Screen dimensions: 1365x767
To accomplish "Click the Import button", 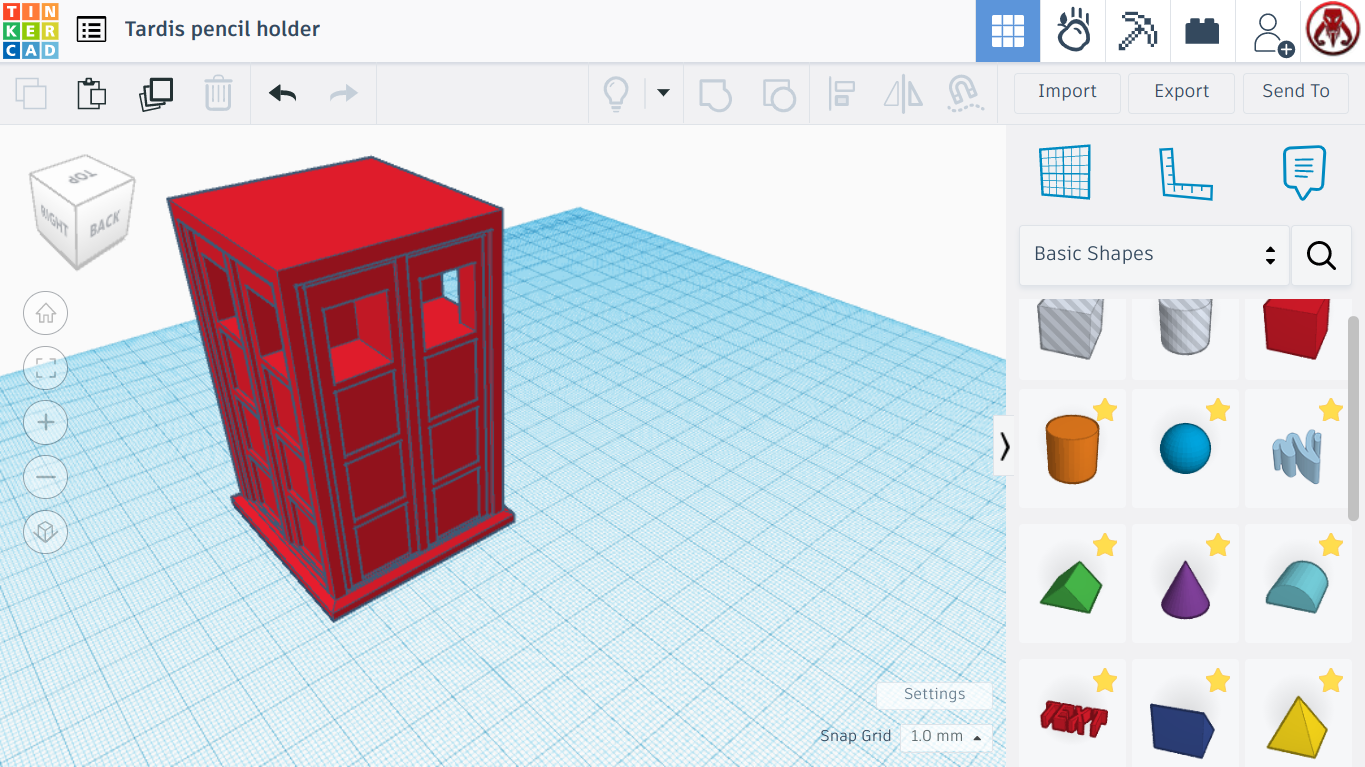I will click(x=1067, y=92).
